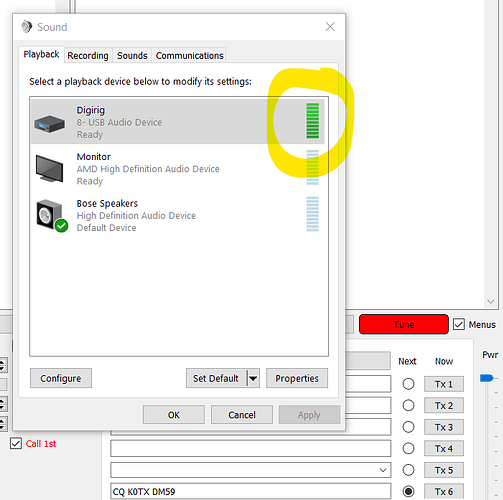Select the Digirig 8- USB Audio Device row
This screenshot has height=500, width=503.
point(177,122)
